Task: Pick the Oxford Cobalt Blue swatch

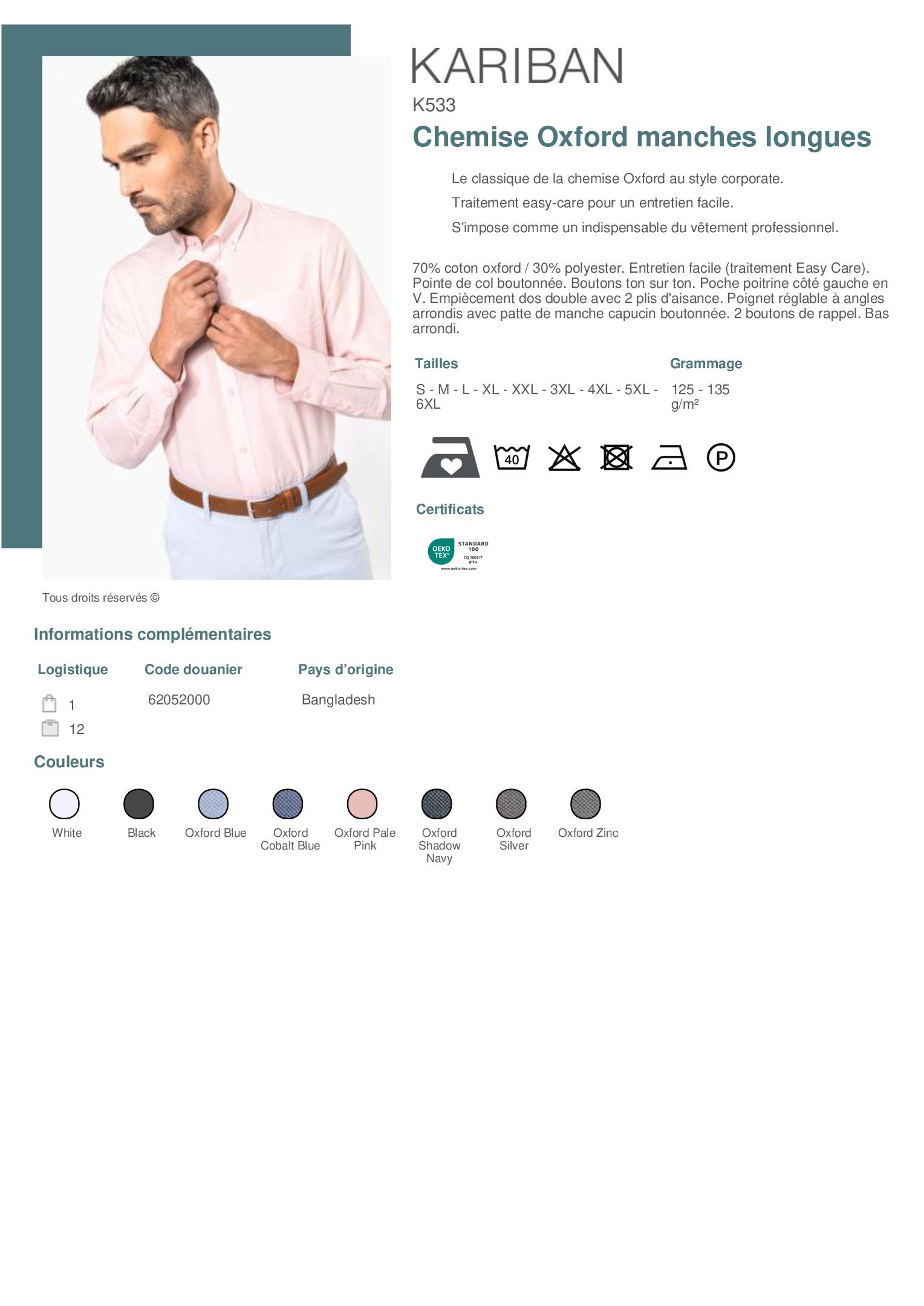Action: (288, 804)
